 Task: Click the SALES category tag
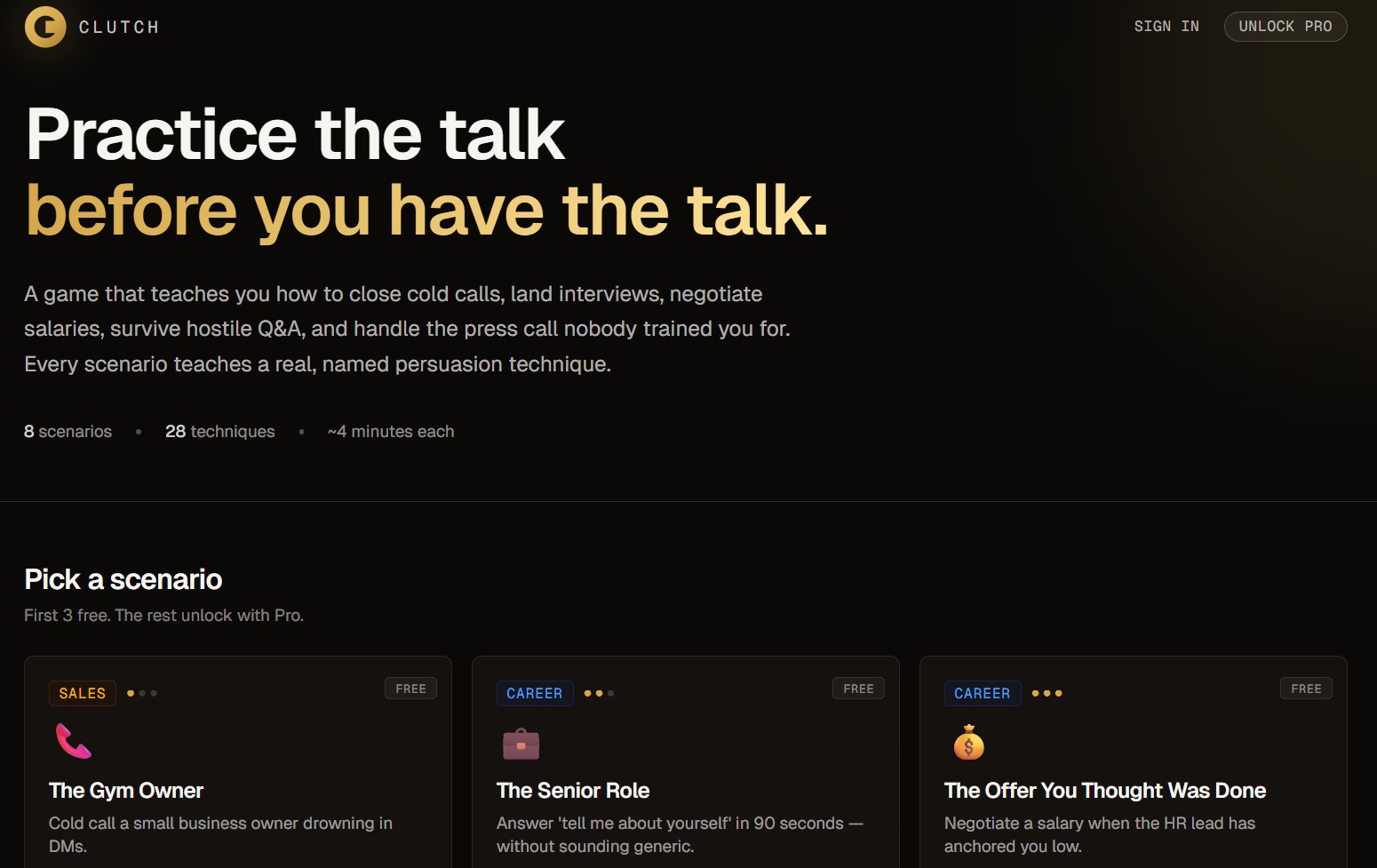(x=83, y=693)
